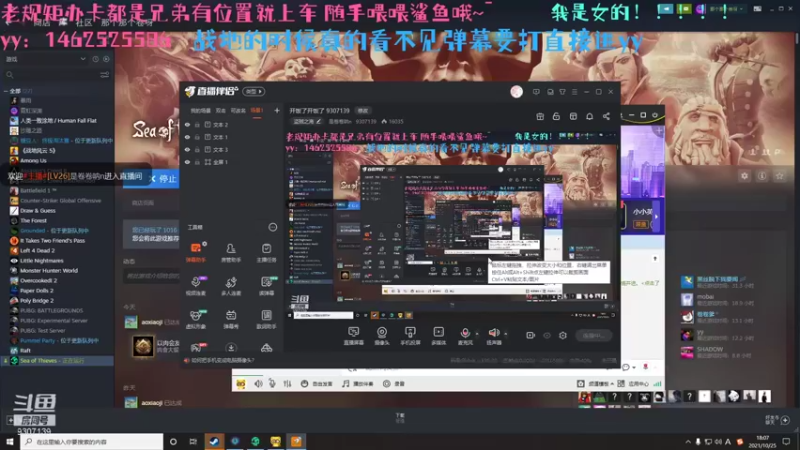800x450 pixels.
Task: Hide the 文本 1 source layer
Action: pos(187,137)
